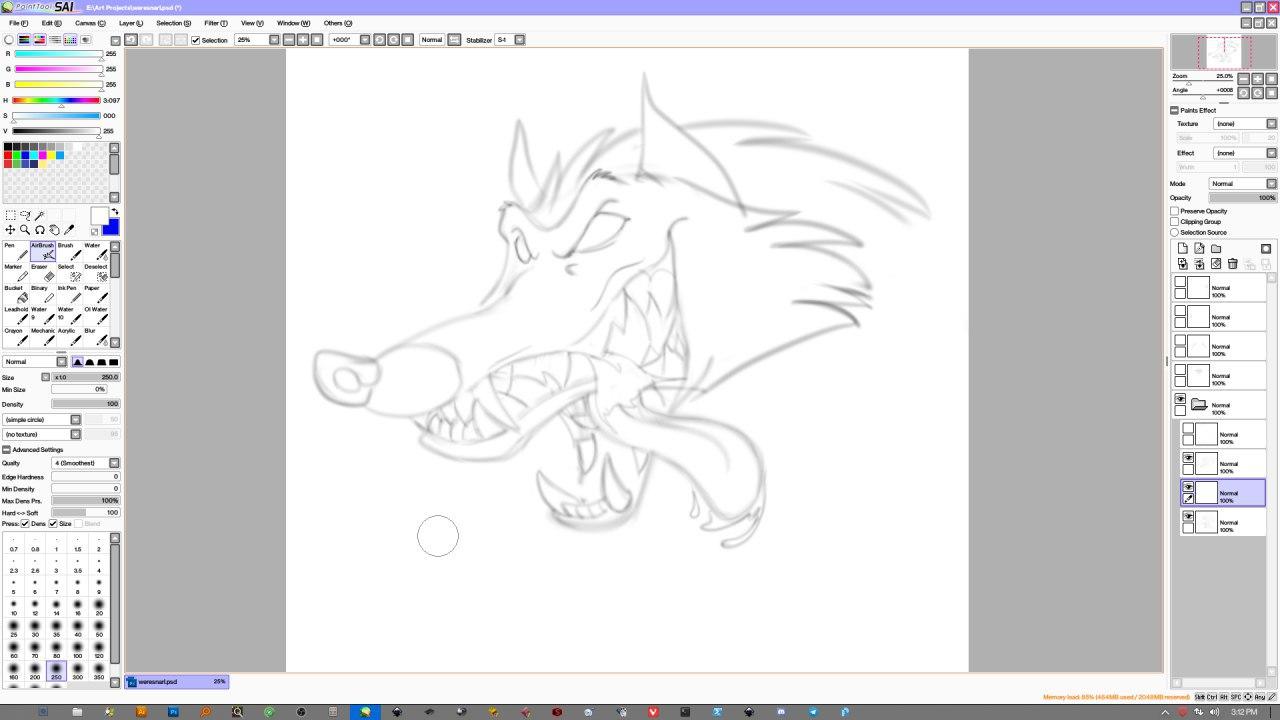
Task: Select the Marker tool
Action: pos(15,272)
